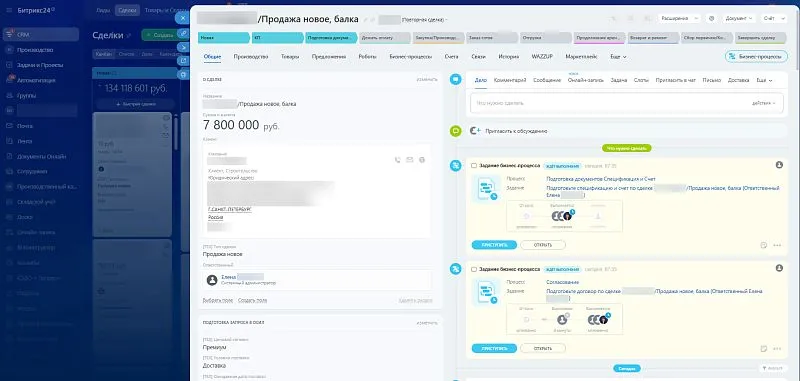This screenshot has width=800, height=381.
Task: Click the avatar of responsible Елена
Action: coord(212,280)
